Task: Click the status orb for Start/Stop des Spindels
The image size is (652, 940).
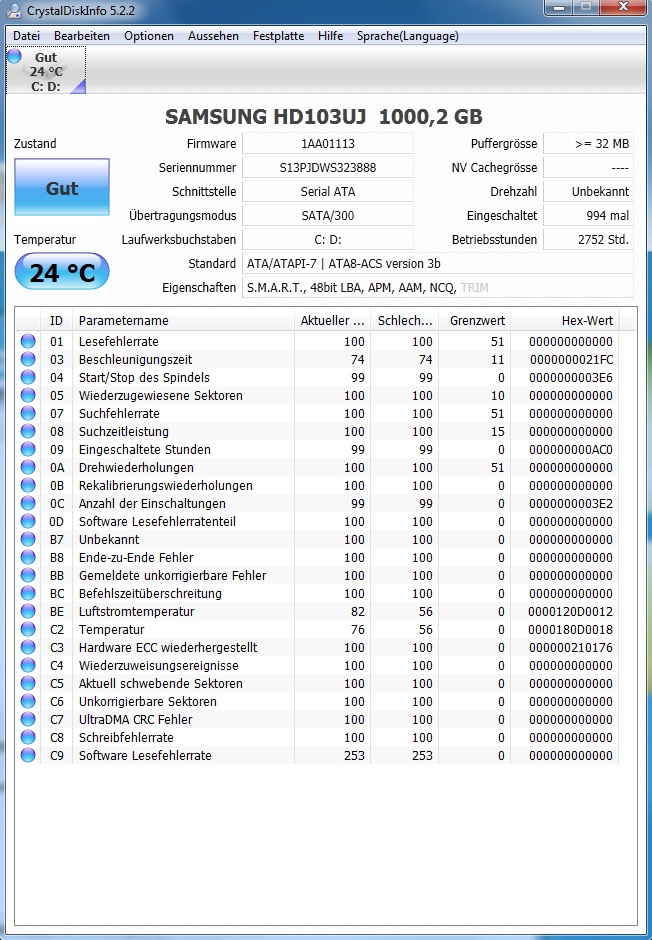Action: coord(28,377)
